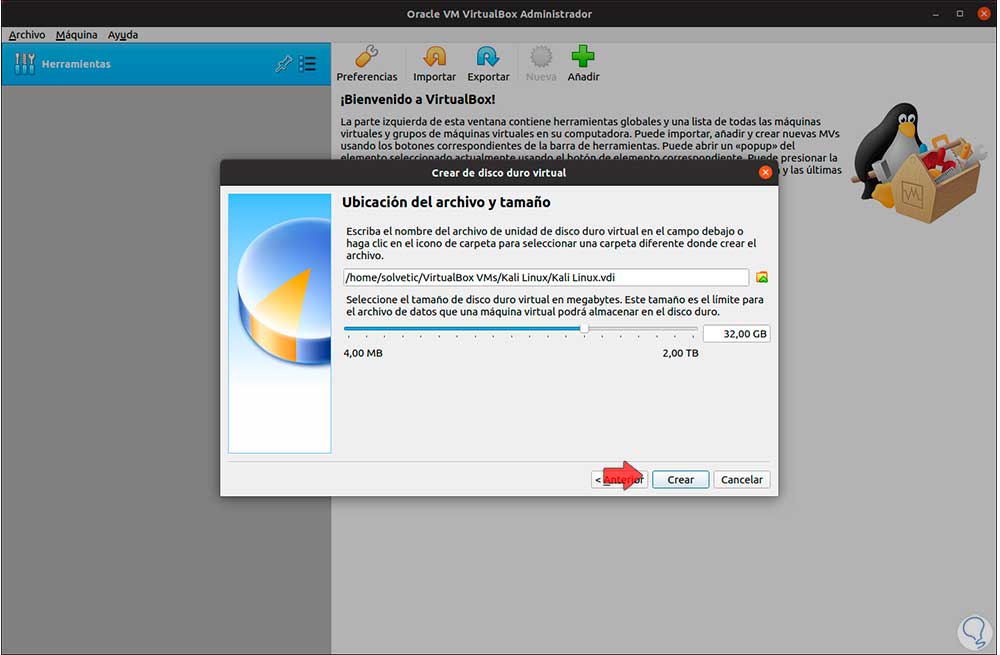
Task: Click the Crear button
Action: pyautogui.click(x=680, y=480)
